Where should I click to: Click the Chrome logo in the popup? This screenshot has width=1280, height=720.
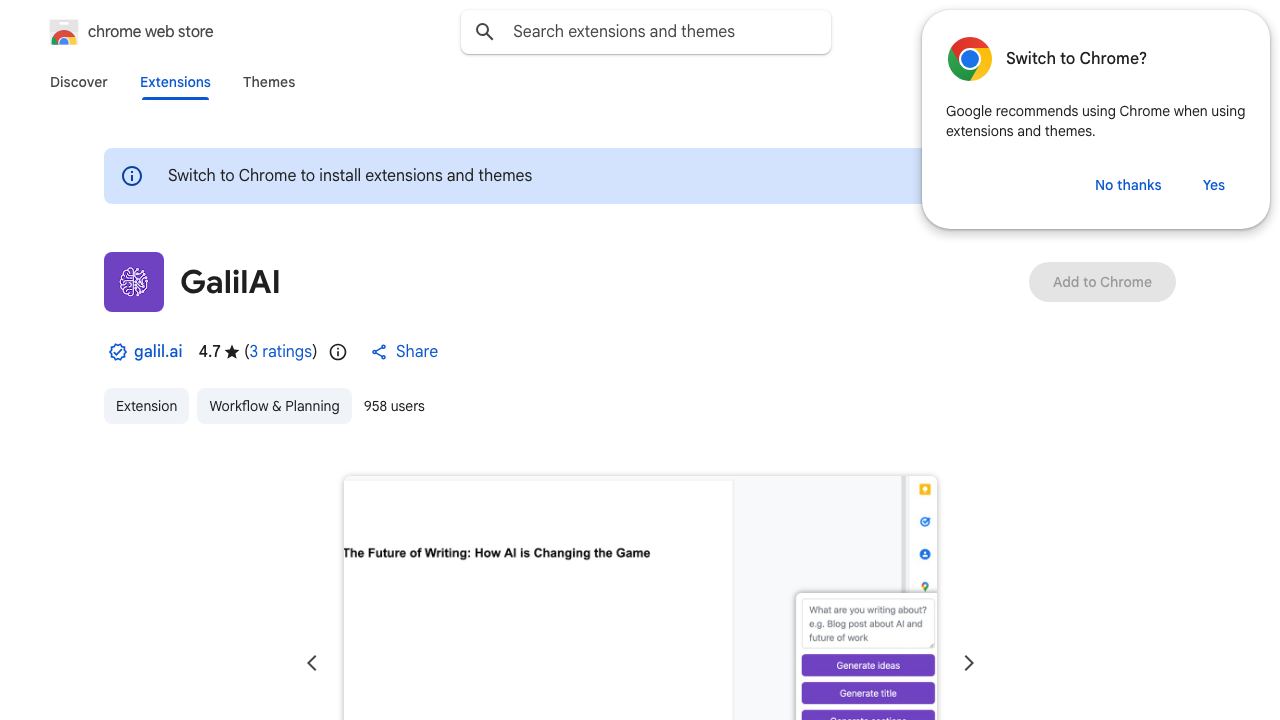(x=970, y=59)
